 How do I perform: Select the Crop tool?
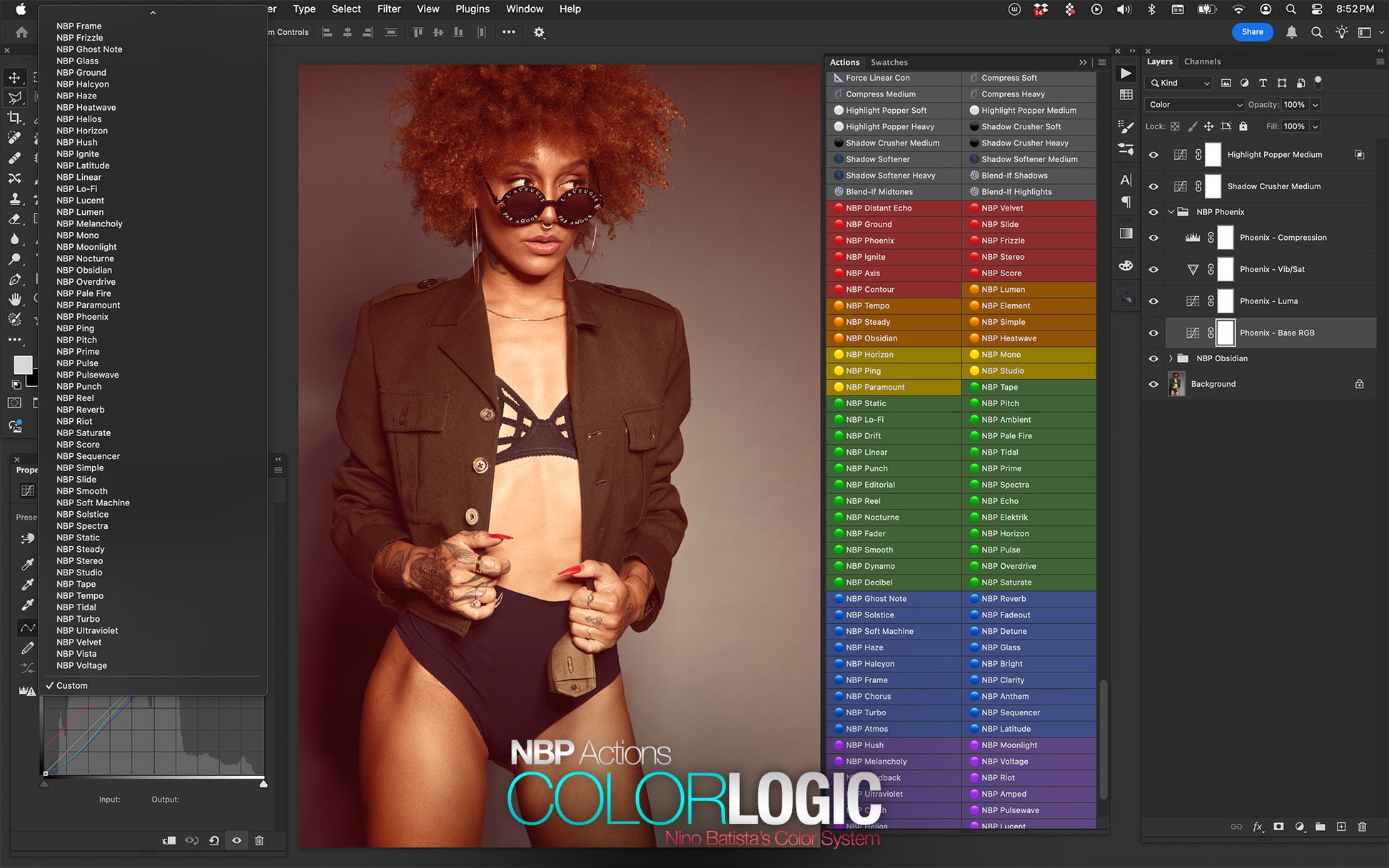click(x=14, y=118)
